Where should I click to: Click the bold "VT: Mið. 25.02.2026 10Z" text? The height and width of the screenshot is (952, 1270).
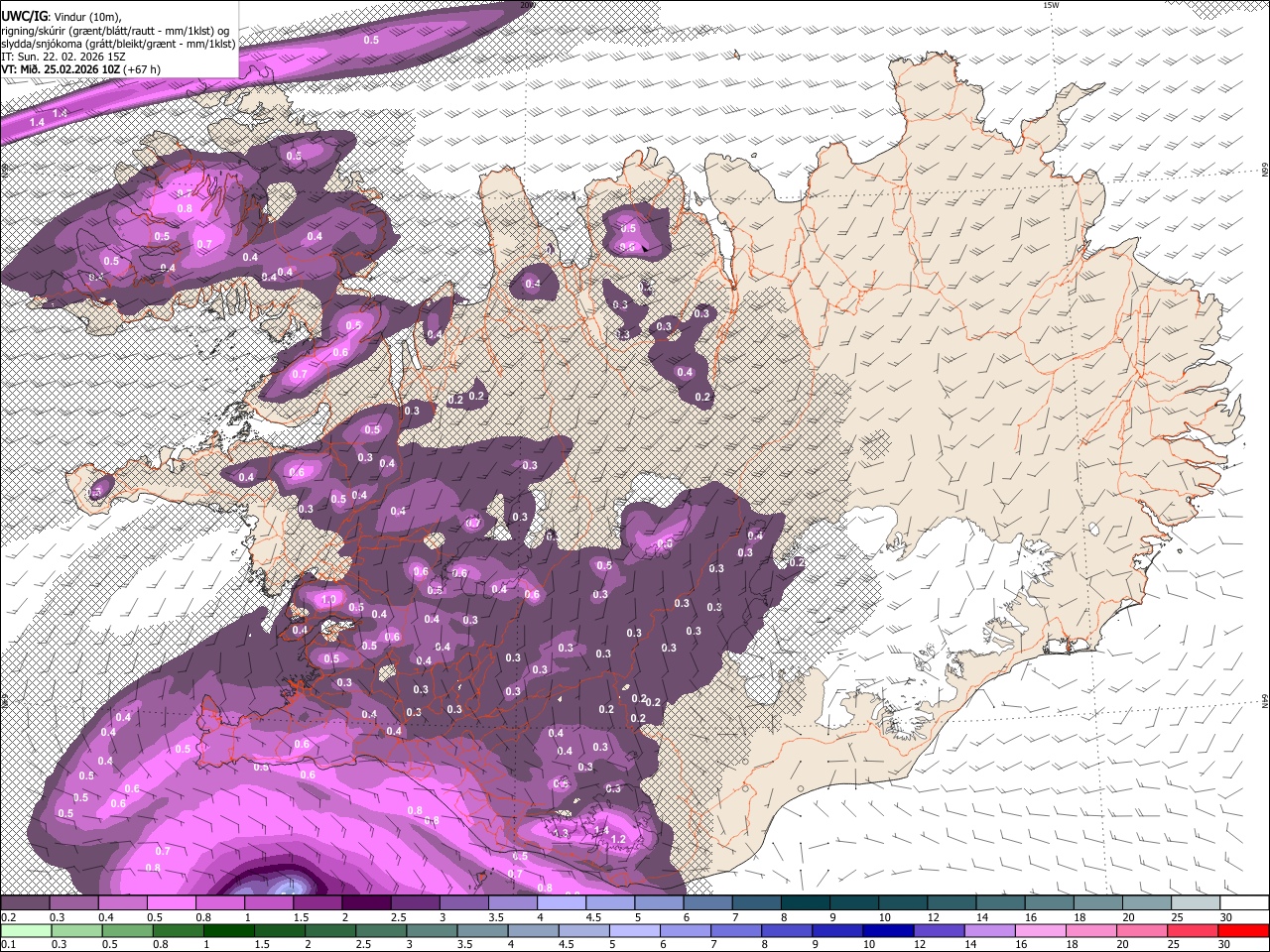tap(60, 69)
